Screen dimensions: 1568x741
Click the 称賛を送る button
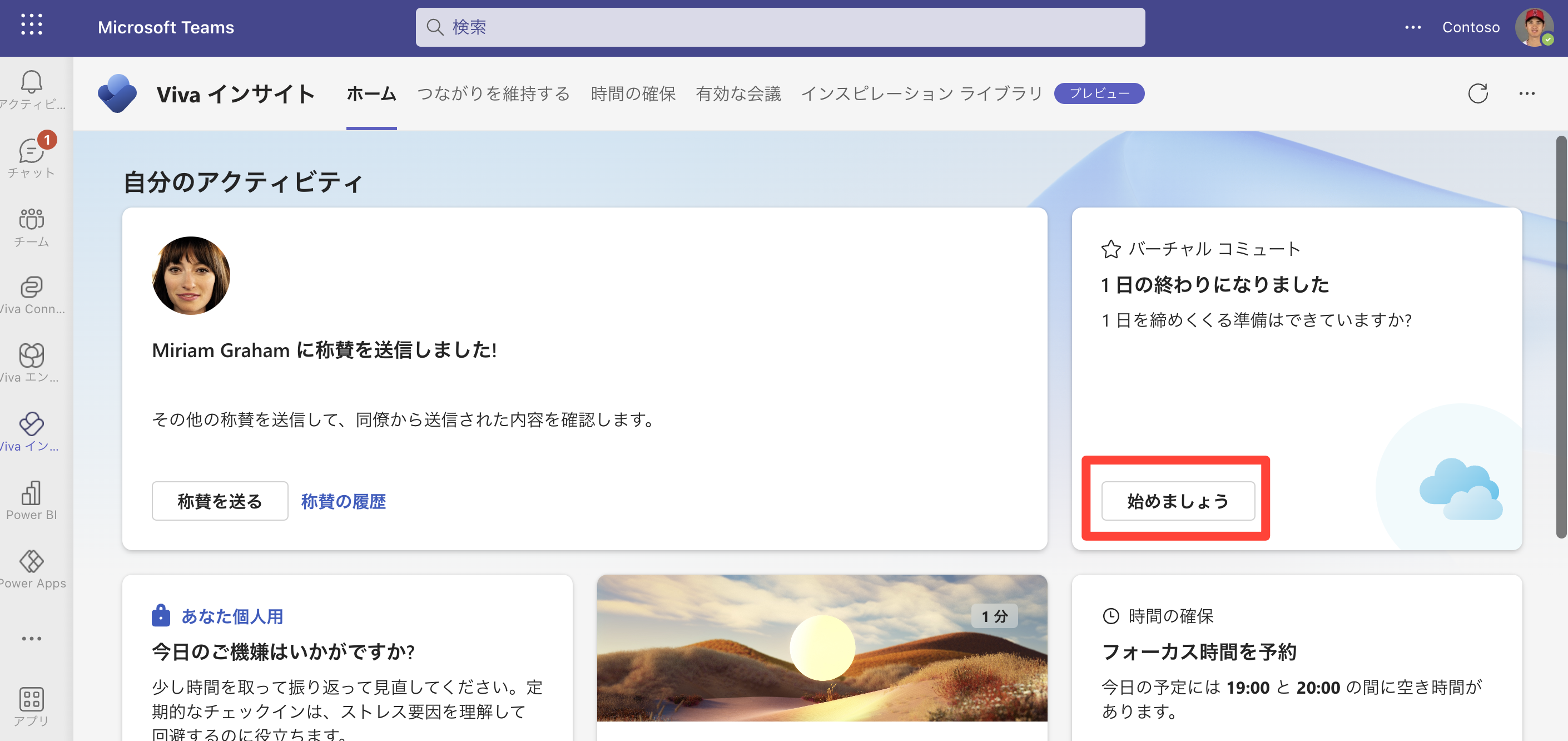pos(220,501)
